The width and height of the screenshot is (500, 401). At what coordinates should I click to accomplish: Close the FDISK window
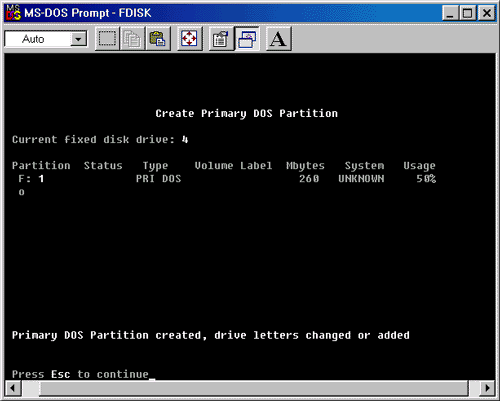point(487,13)
